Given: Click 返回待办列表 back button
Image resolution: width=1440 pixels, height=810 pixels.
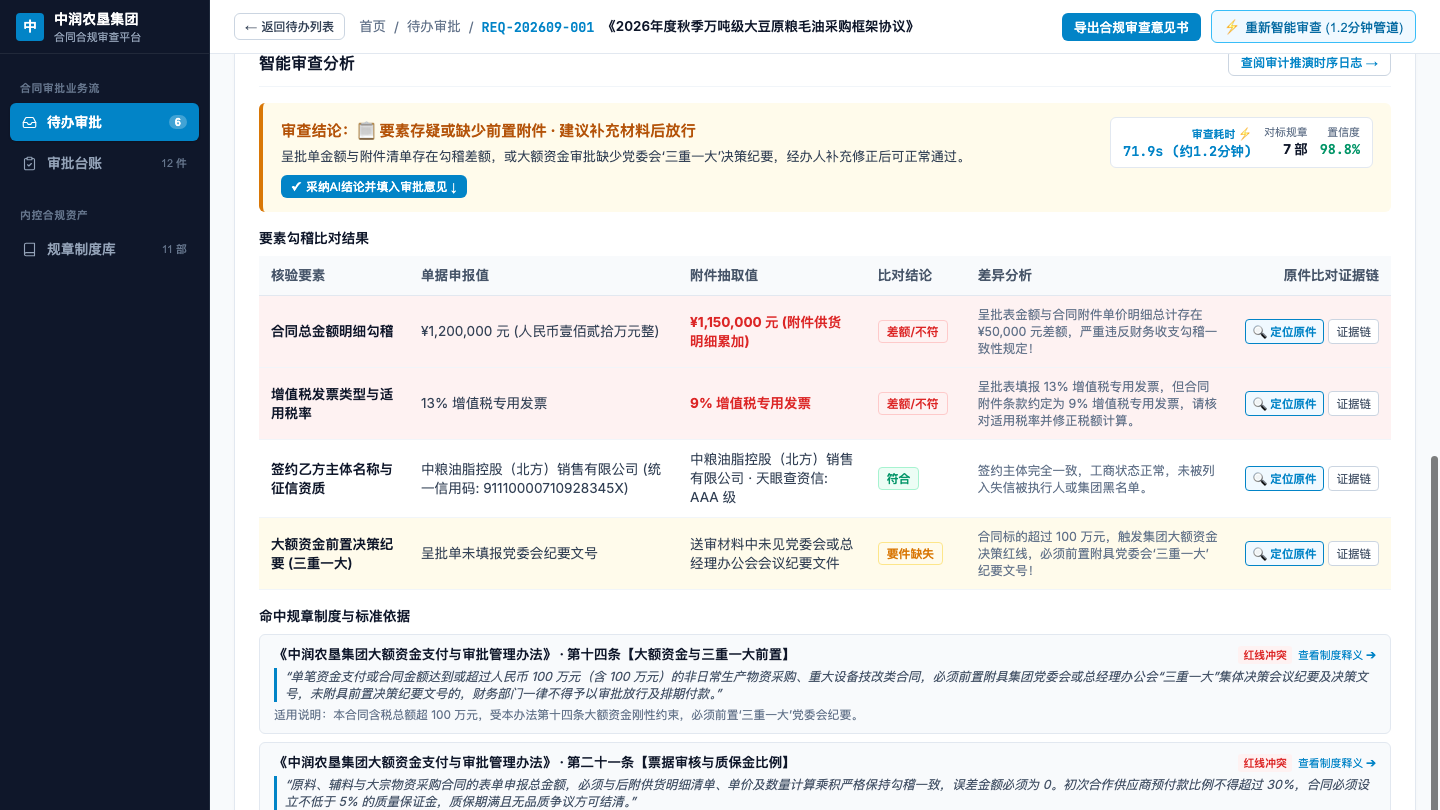Looking at the screenshot, I should point(290,27).
